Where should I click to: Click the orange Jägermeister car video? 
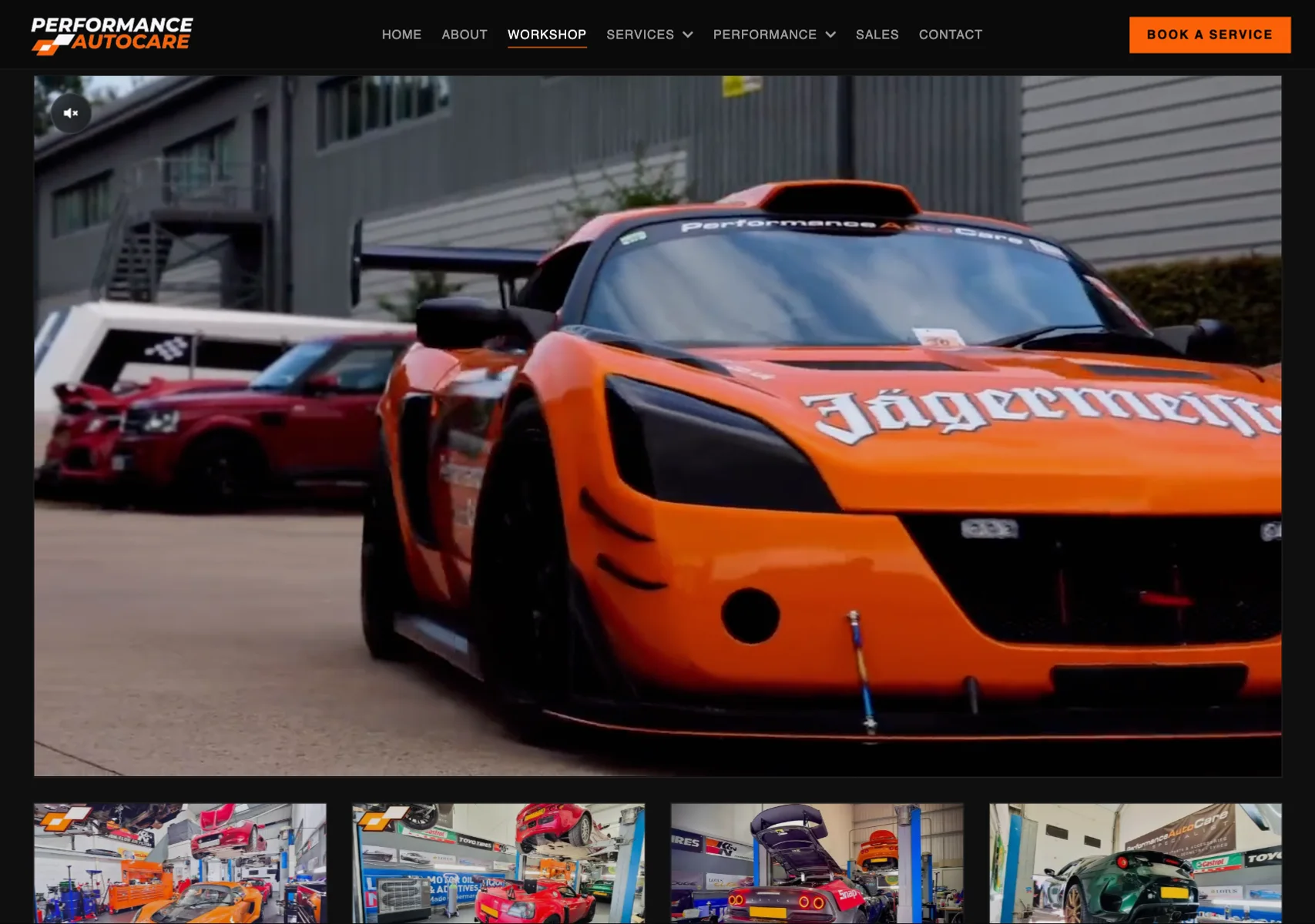tap(658, 426)
